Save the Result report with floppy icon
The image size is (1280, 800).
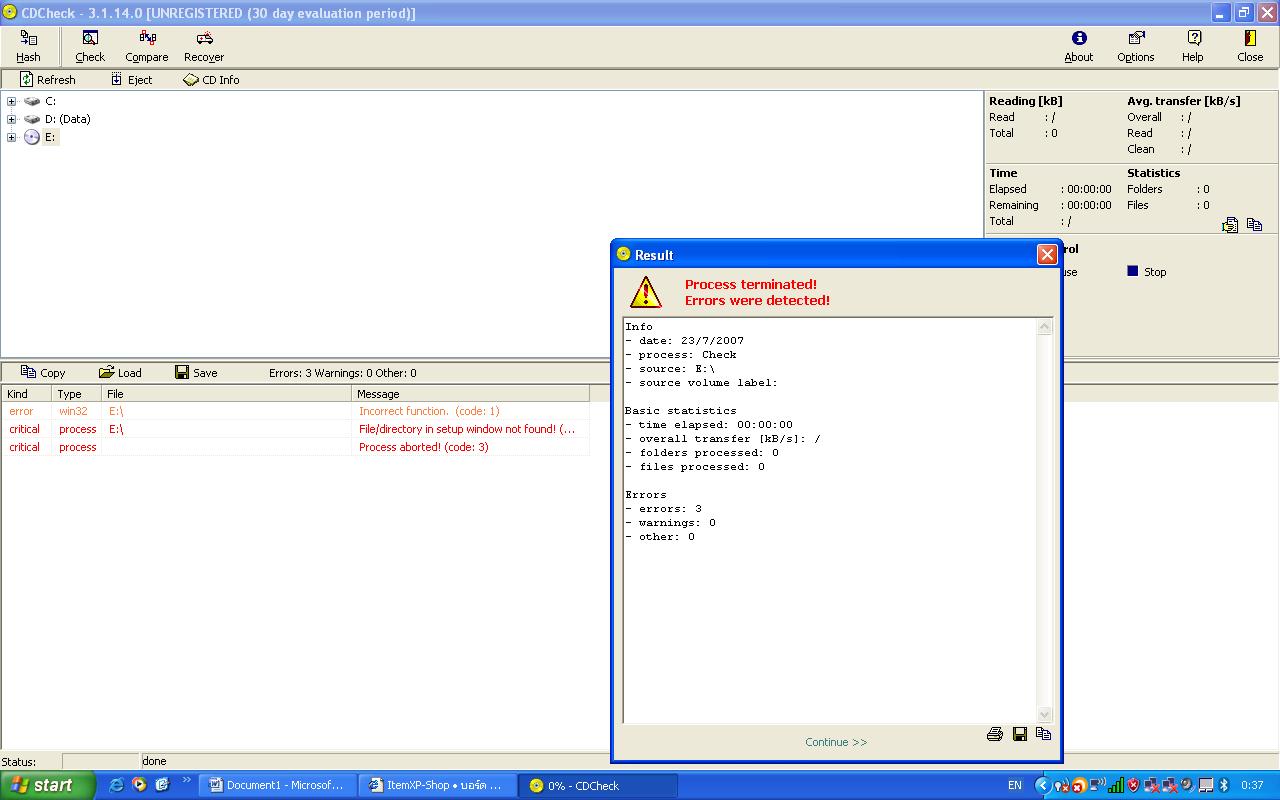1020,734
